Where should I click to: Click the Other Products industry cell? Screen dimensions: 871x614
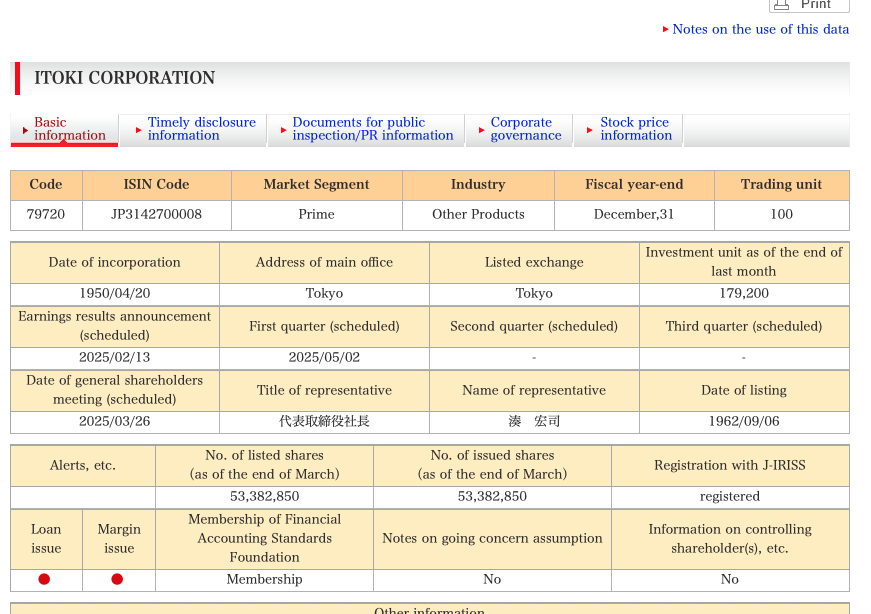coord(478,214)
